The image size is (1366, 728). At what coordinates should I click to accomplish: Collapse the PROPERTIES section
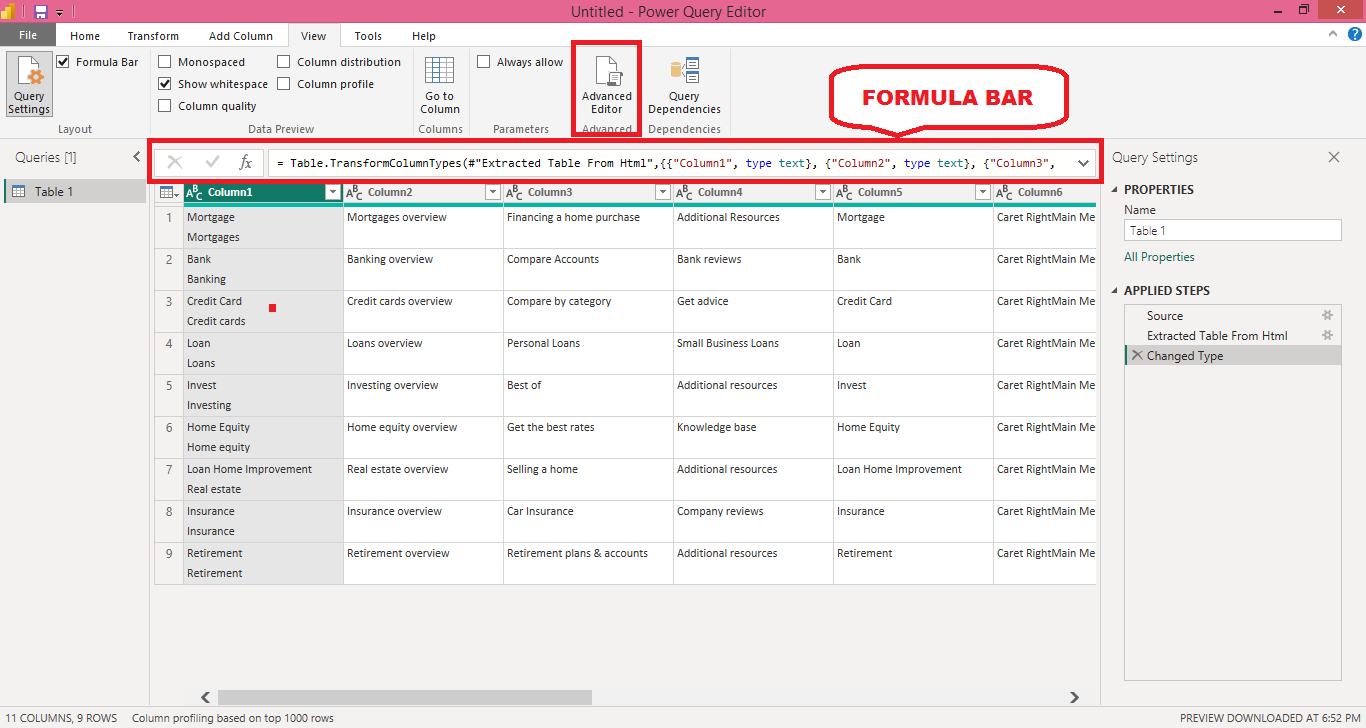click(x=1115, y=190)
